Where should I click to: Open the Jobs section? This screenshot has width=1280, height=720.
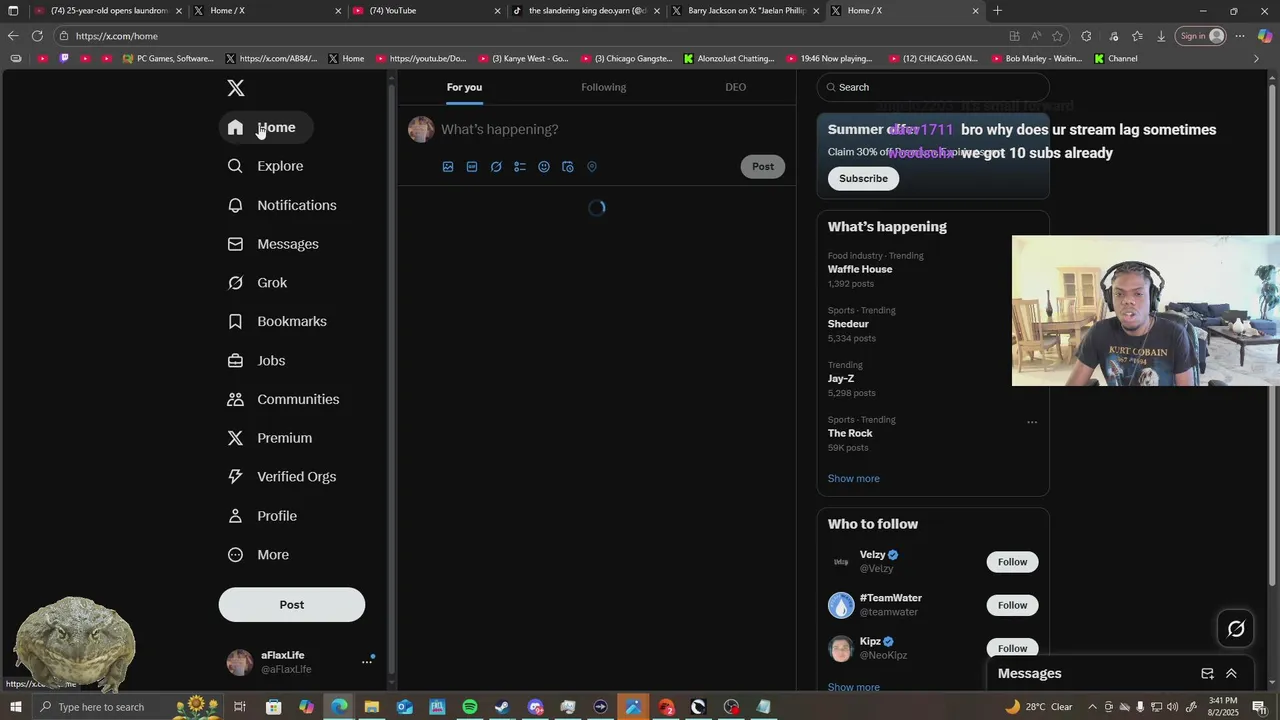tap(256, 360)
